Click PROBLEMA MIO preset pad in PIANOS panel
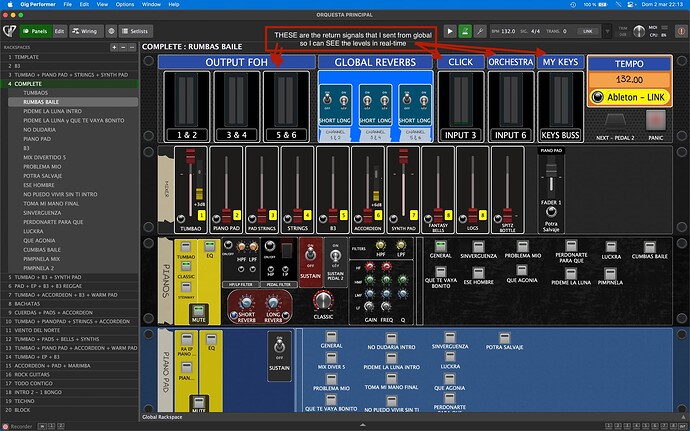 522,246
